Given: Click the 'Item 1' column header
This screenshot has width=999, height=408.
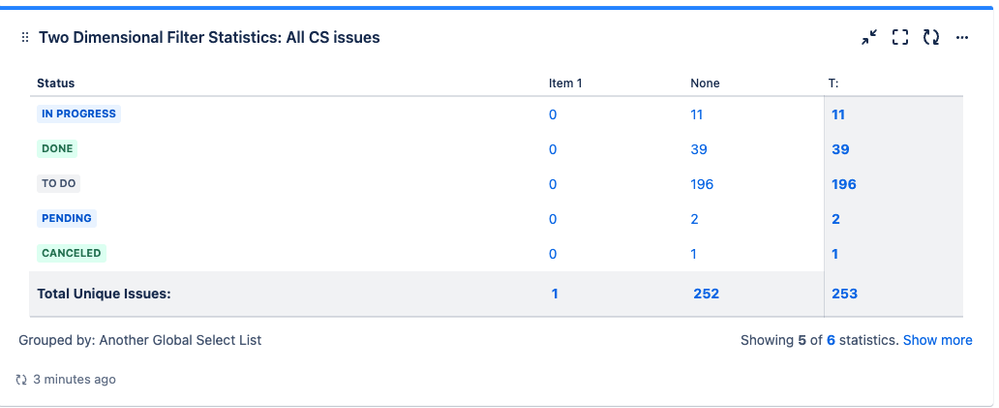Looking at the screenshot, I should click(x=565, y=83).
